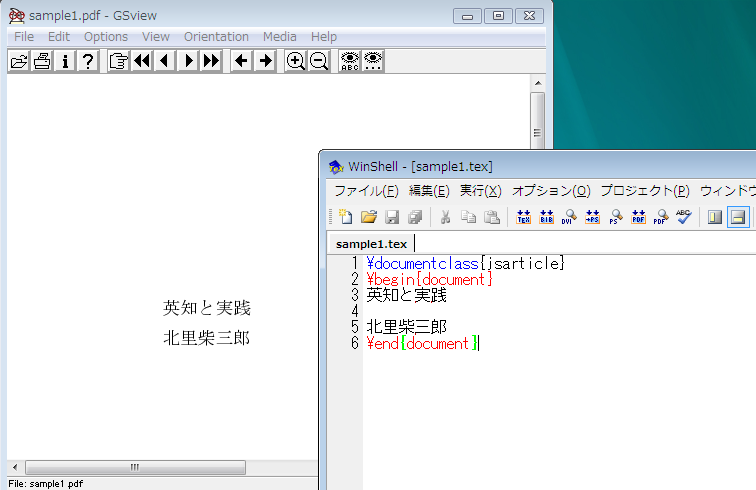Image resolution: width=756 pixels, height=490 pixels.
Task: Click WinShell cut scissors icon
Action: pyautogui.click(x=445, y=217)
